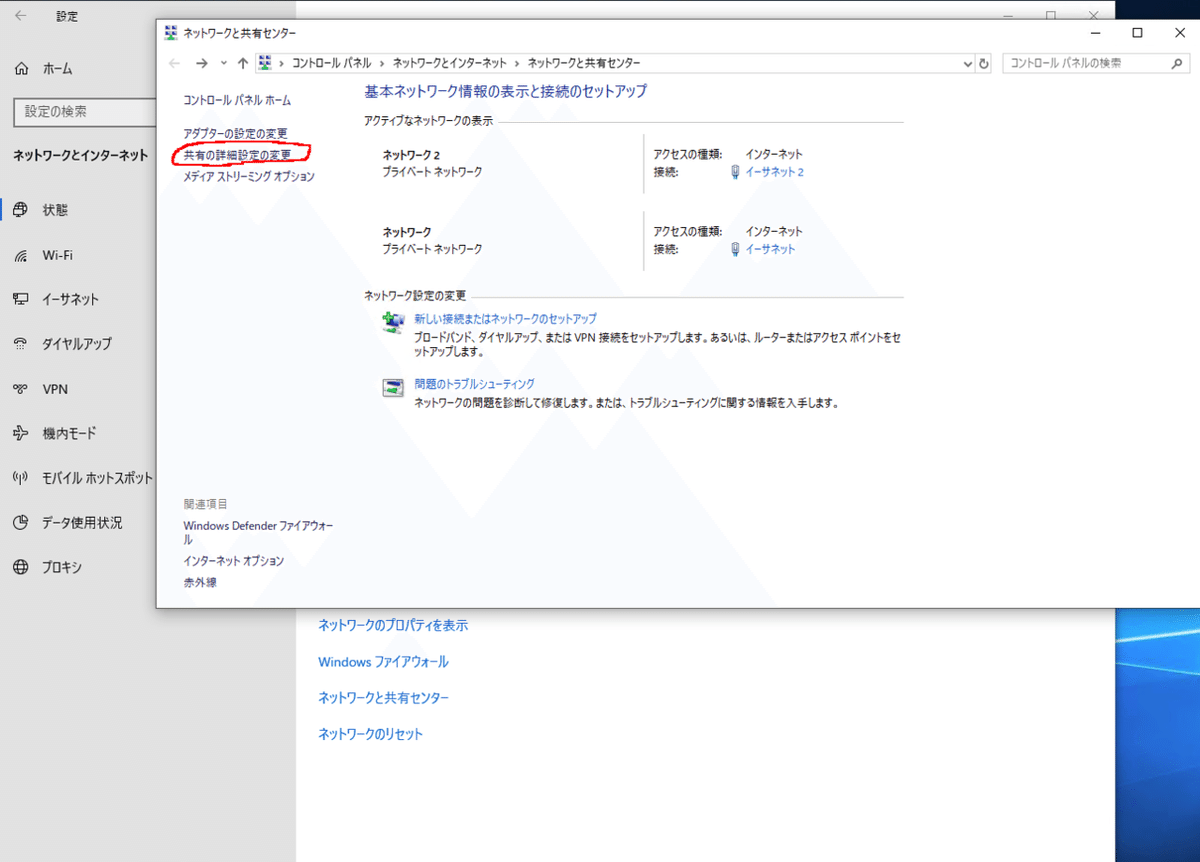
Task: Open Windows Defender ファイアウォール link
Action: tap(258, 532)
